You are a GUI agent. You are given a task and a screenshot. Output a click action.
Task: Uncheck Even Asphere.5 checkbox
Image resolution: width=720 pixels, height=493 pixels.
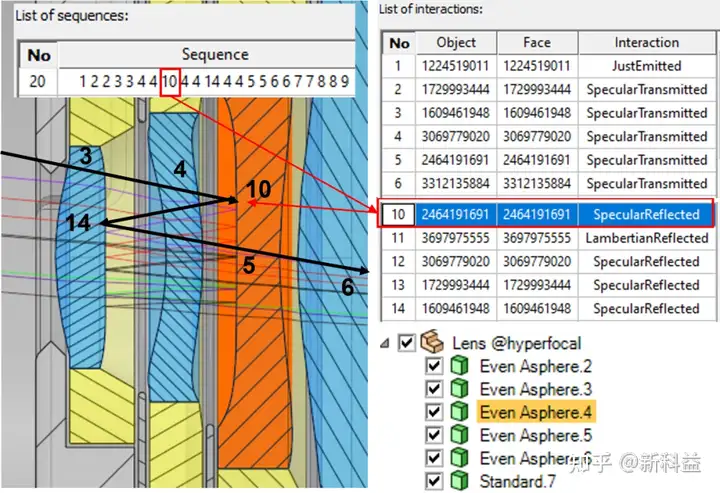click(433, 434)
